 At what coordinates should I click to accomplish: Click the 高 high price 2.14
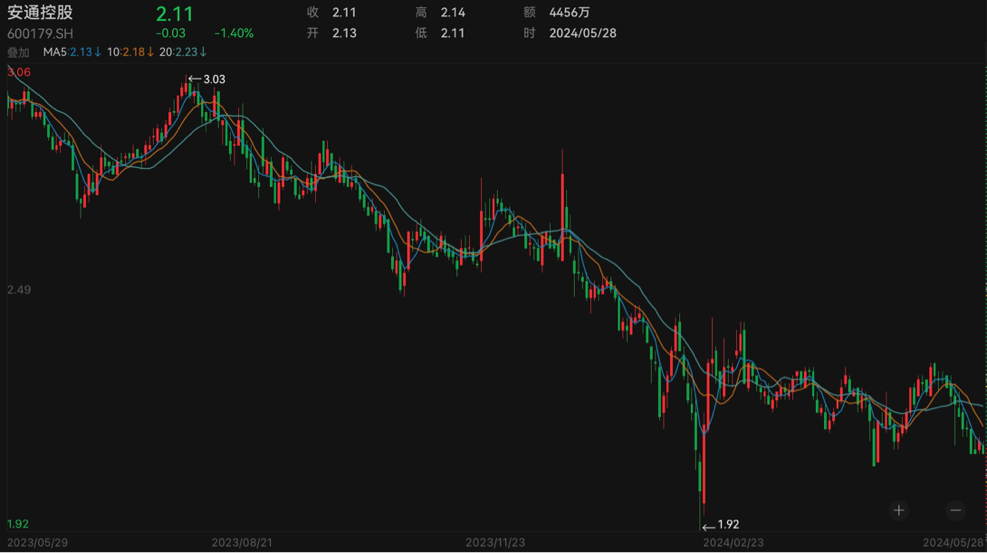point(453,13)
